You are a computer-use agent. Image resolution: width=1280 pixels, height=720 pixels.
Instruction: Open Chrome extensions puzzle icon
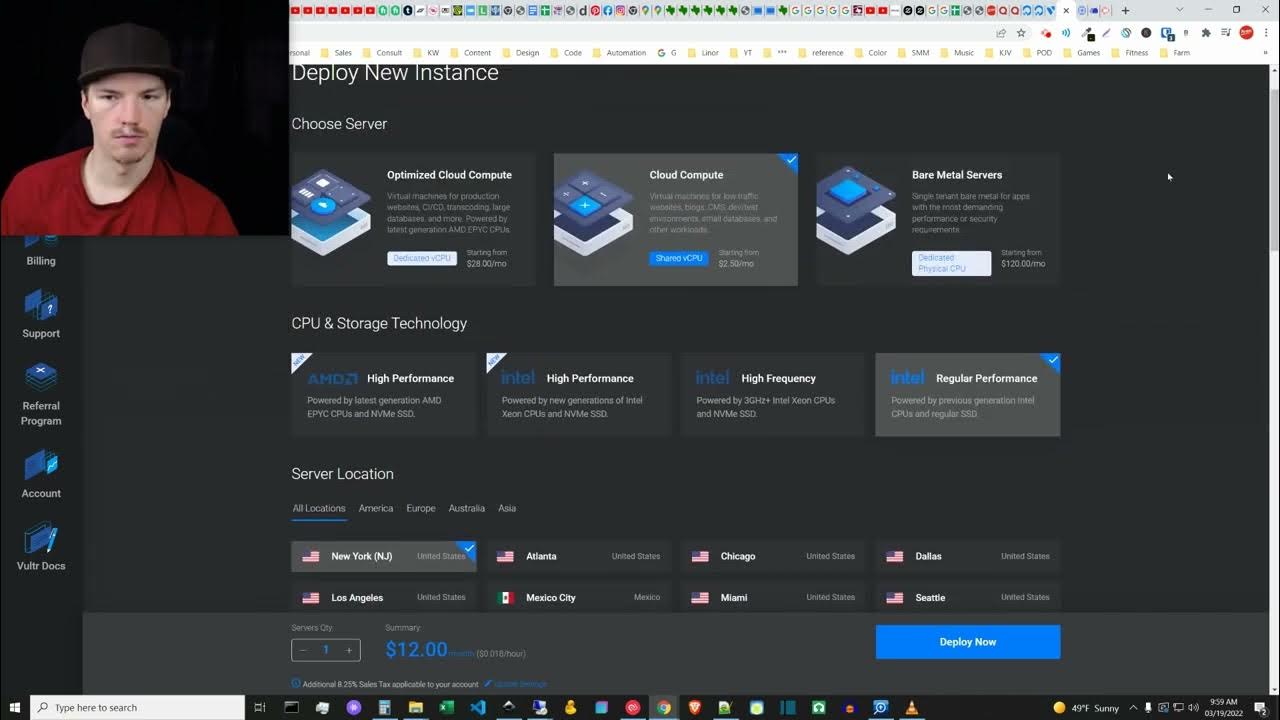(1206, 32)
